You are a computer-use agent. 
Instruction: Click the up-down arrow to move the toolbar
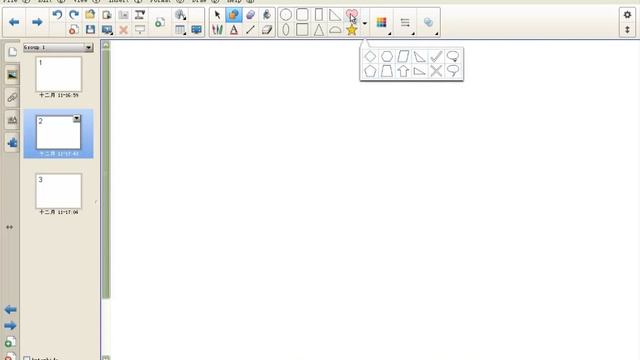[627, 30]
